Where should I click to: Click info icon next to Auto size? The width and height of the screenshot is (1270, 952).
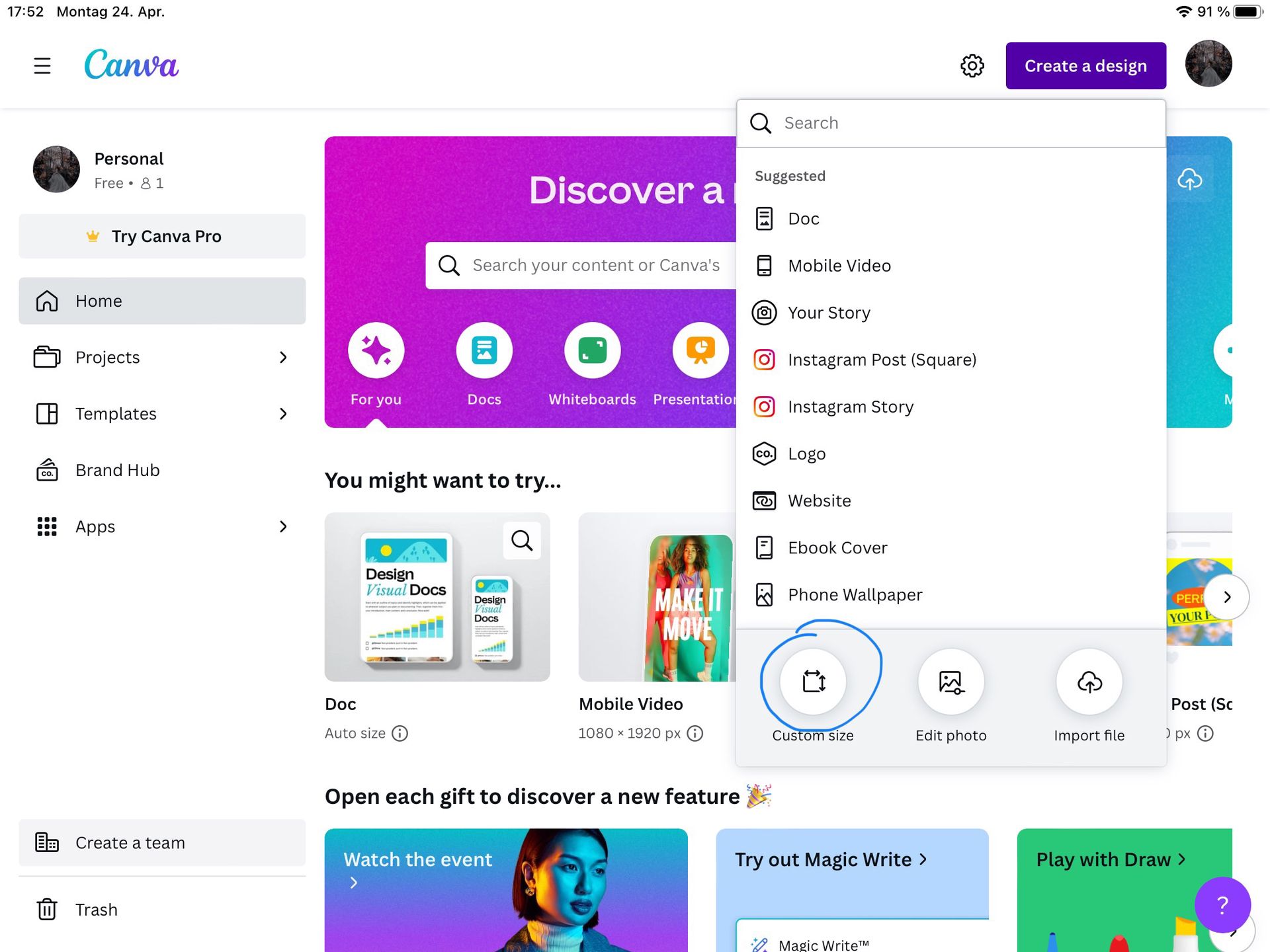pyautogui.click(x=400, y=733)
